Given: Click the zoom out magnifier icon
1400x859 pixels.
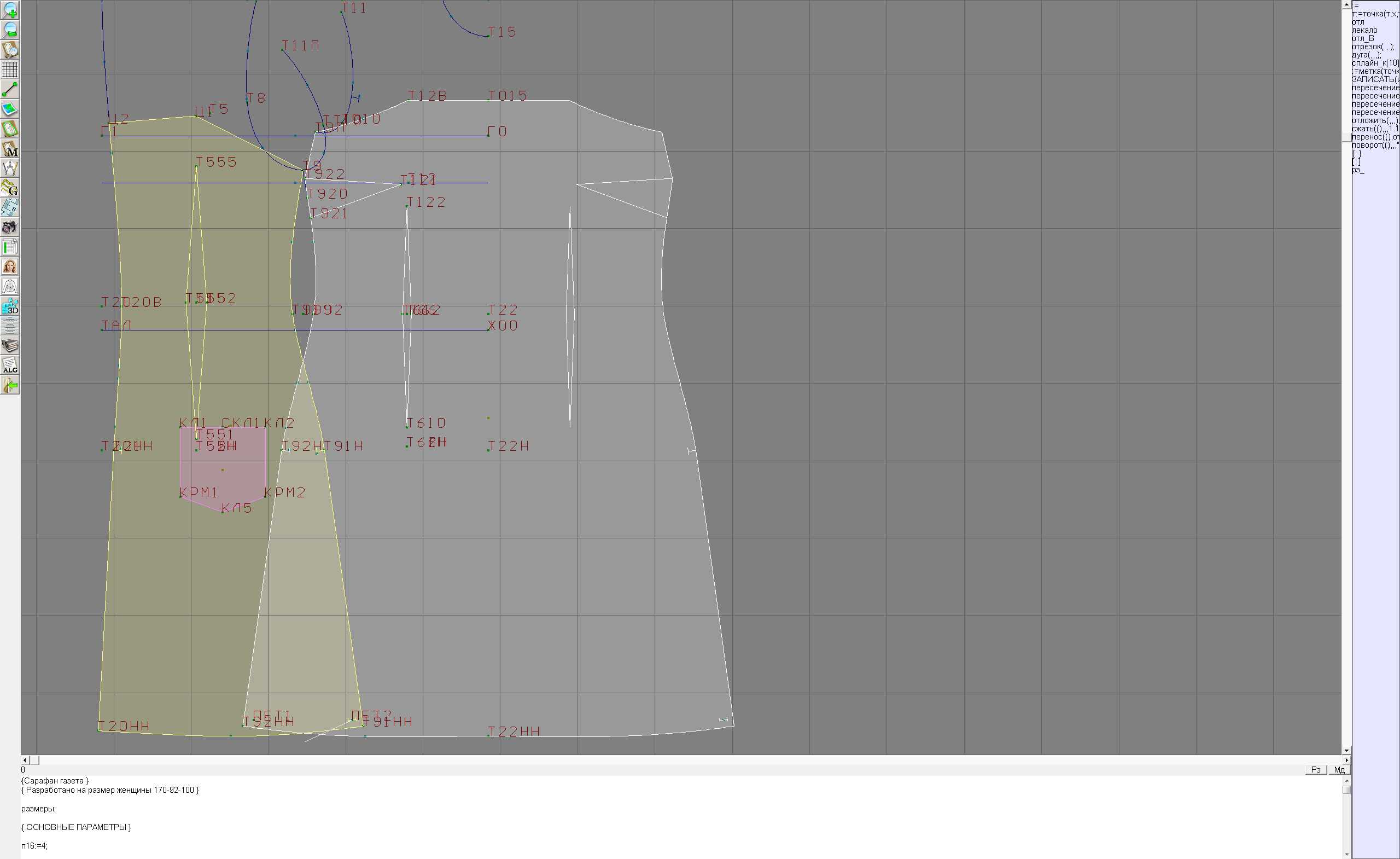Looking at the screenshot, I should pyautogui.click(x=10, y=30).
